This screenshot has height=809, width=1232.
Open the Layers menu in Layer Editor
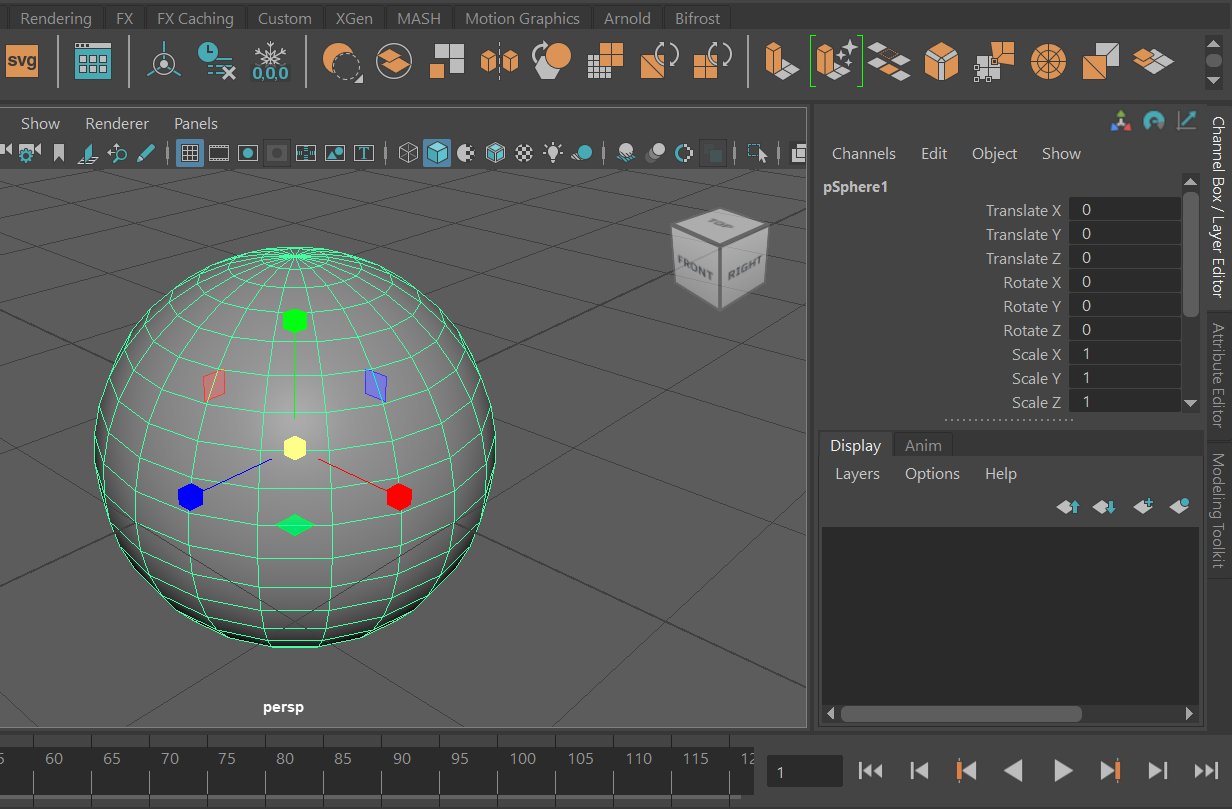coord(857,474)
